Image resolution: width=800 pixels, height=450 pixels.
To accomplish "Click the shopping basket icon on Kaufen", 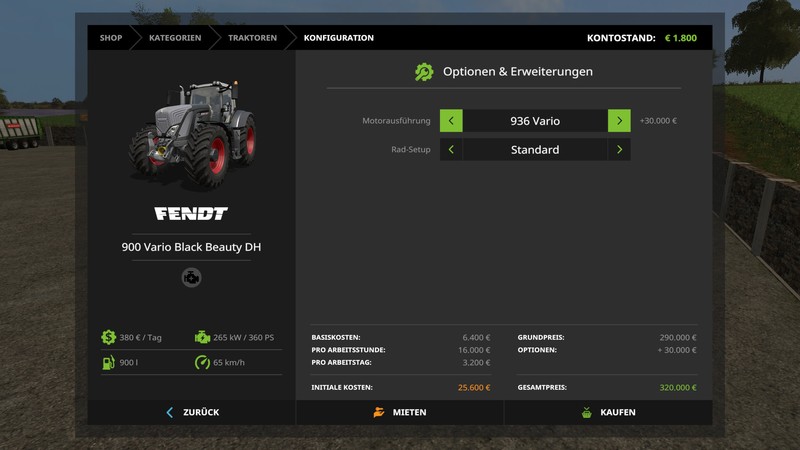I will 587,412.
